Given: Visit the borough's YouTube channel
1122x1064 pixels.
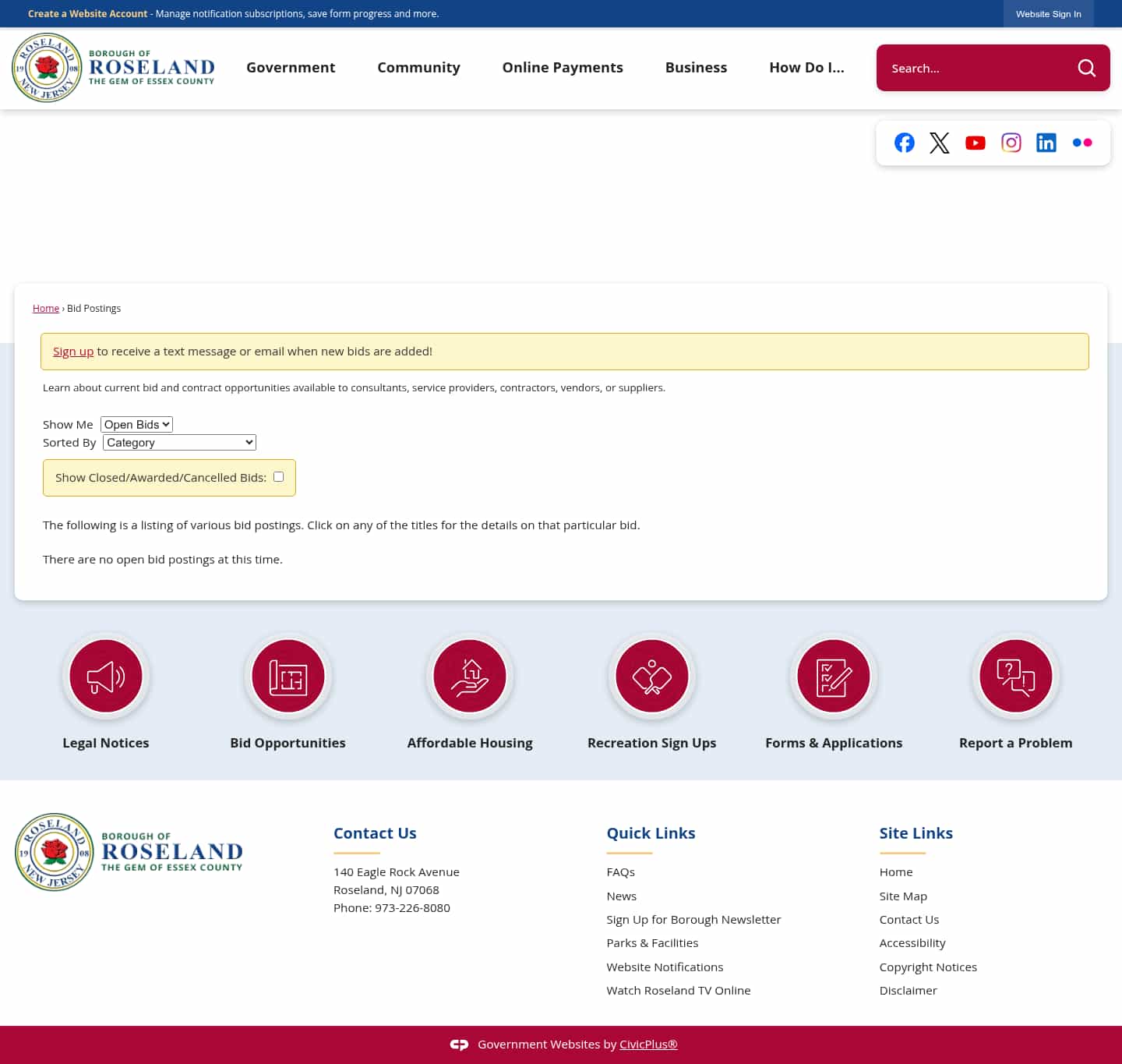Looking at the screenshot, I should (x=975, y=143).
